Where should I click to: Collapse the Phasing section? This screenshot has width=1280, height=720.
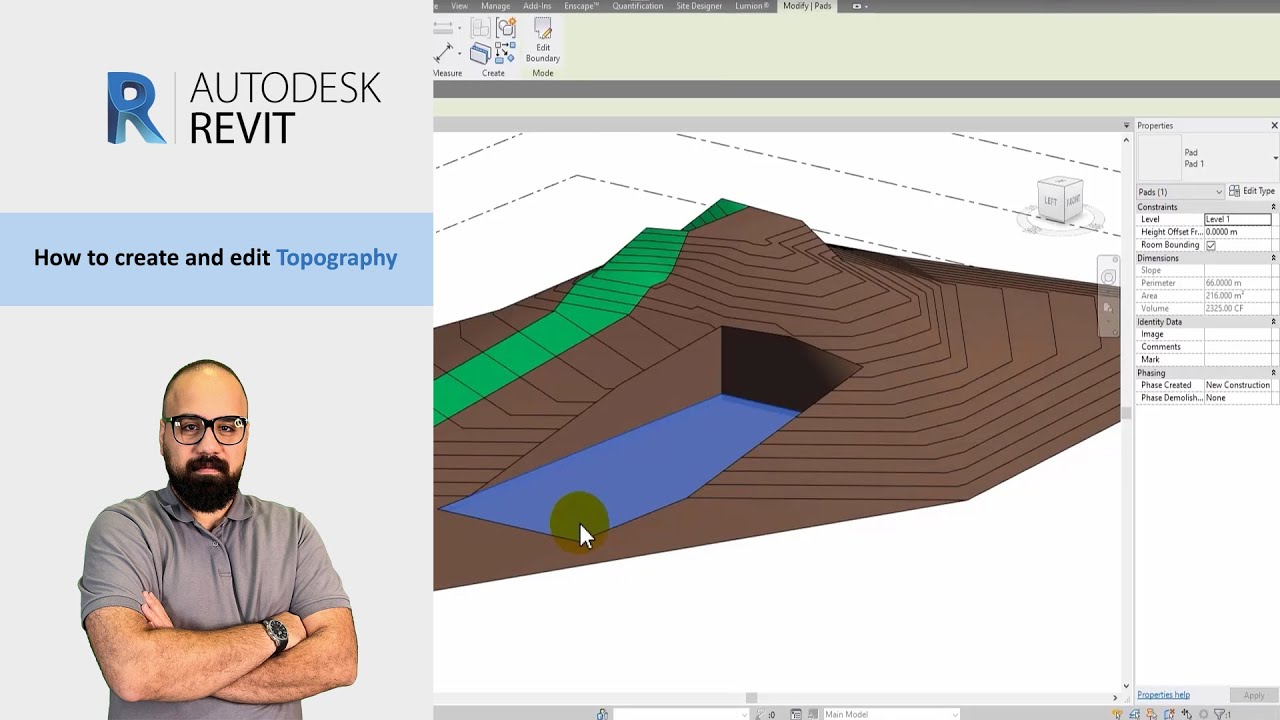click(x=1273, y=373)
